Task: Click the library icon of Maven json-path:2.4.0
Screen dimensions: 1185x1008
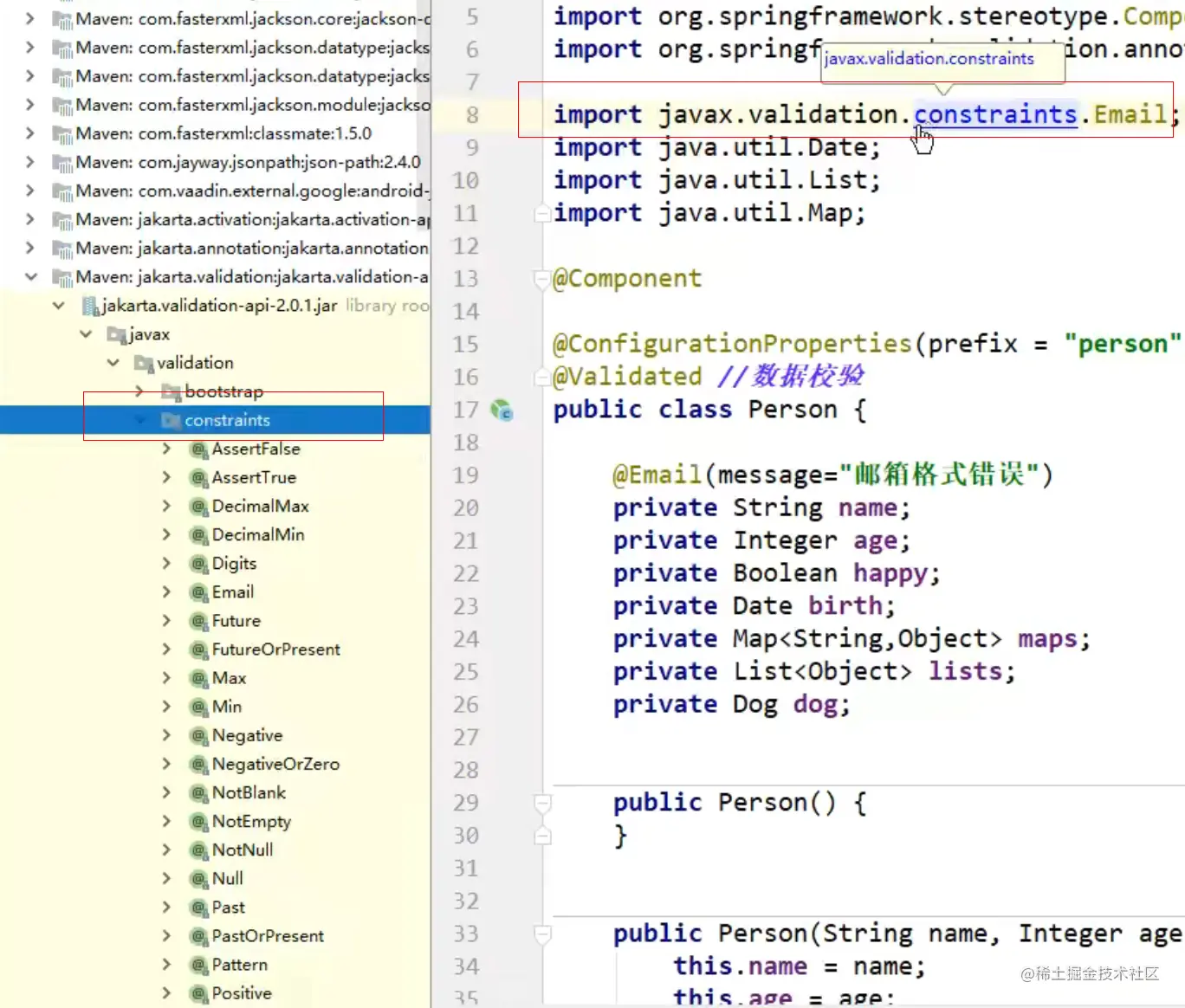Action: [x=62, y=163]
